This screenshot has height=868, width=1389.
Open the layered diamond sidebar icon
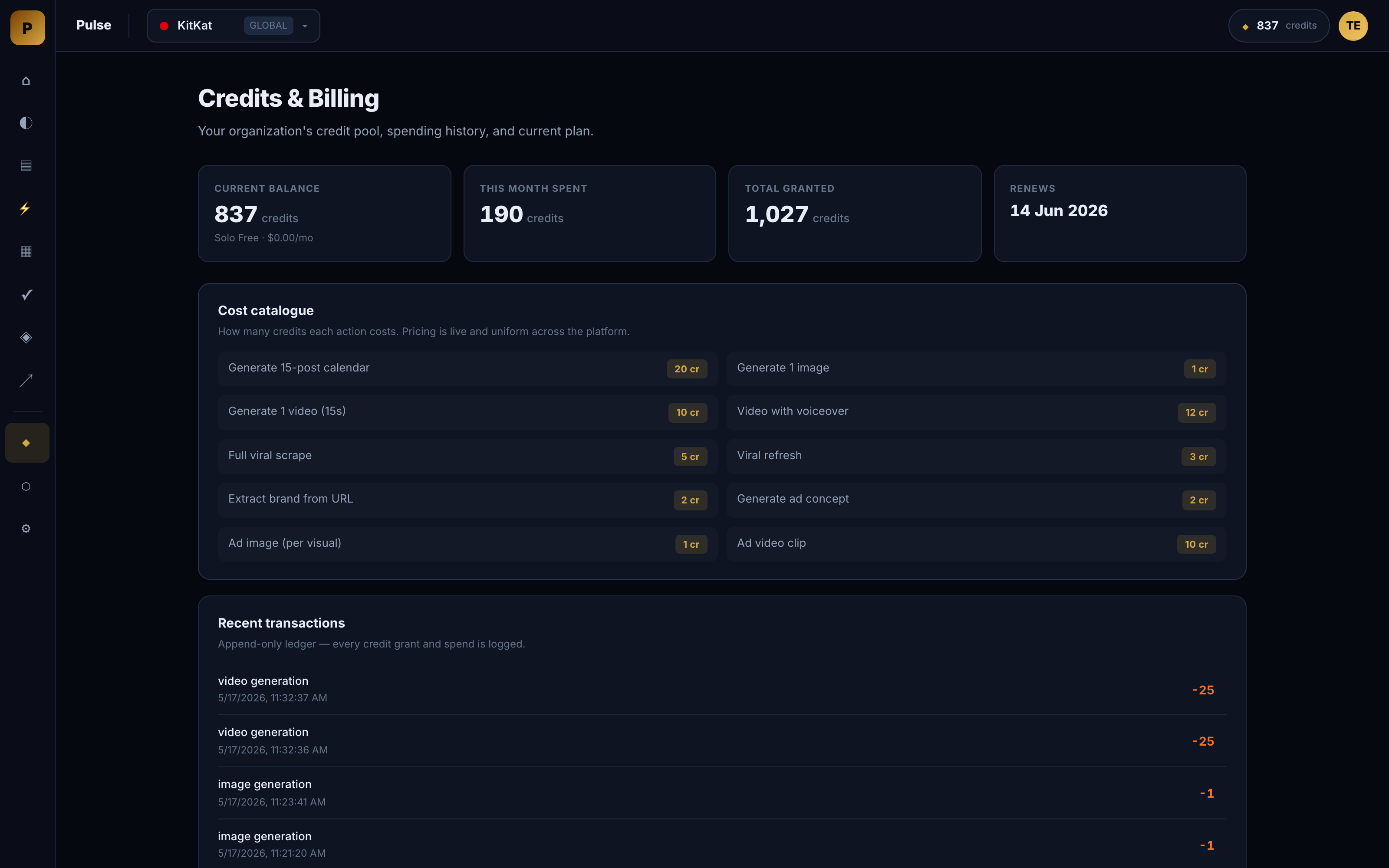coord(26,338)
